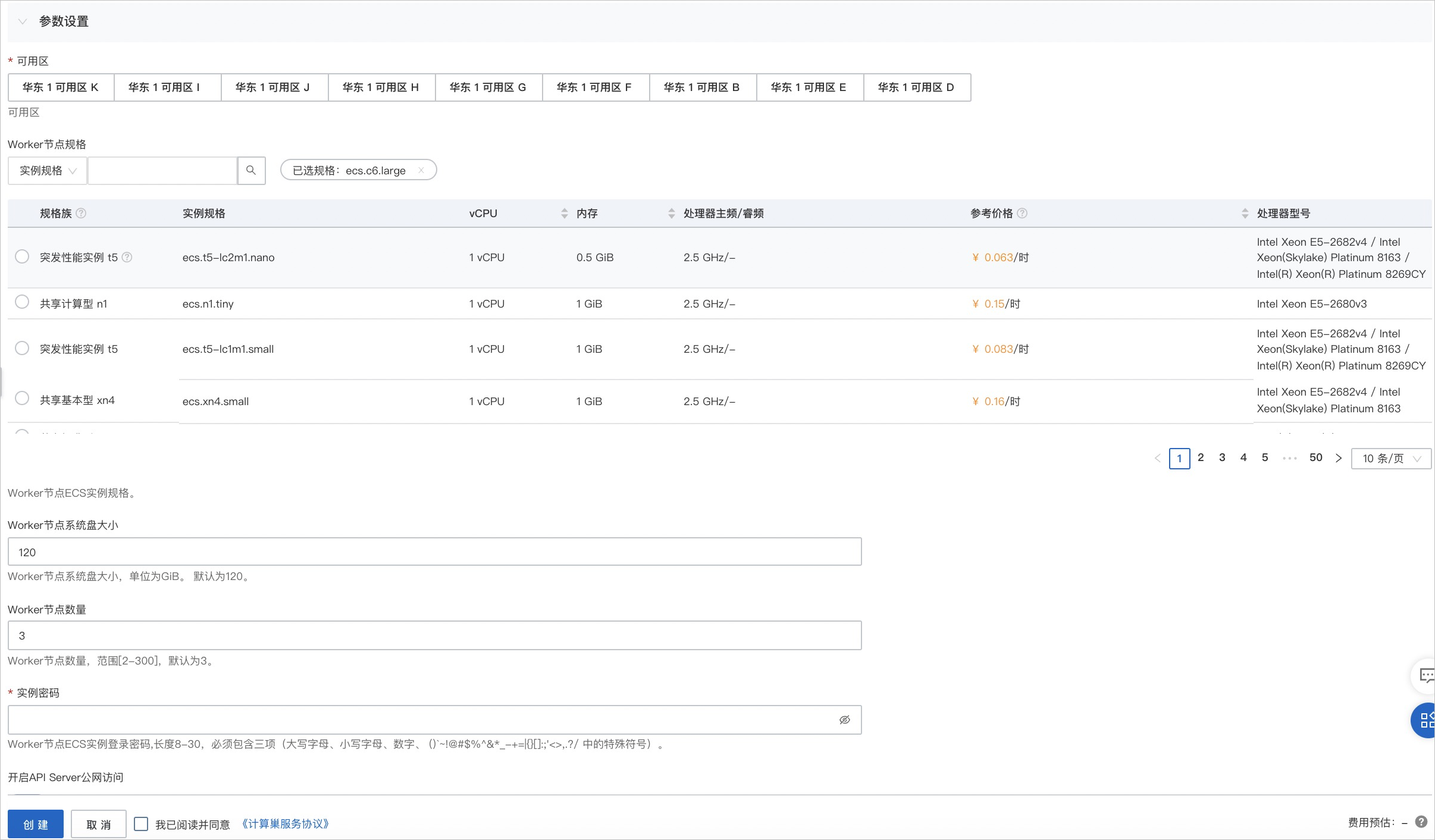Select zone 华东 1 可用区 D
The height and width of the screenshot is (840, 1435).
tap(917, 87)
